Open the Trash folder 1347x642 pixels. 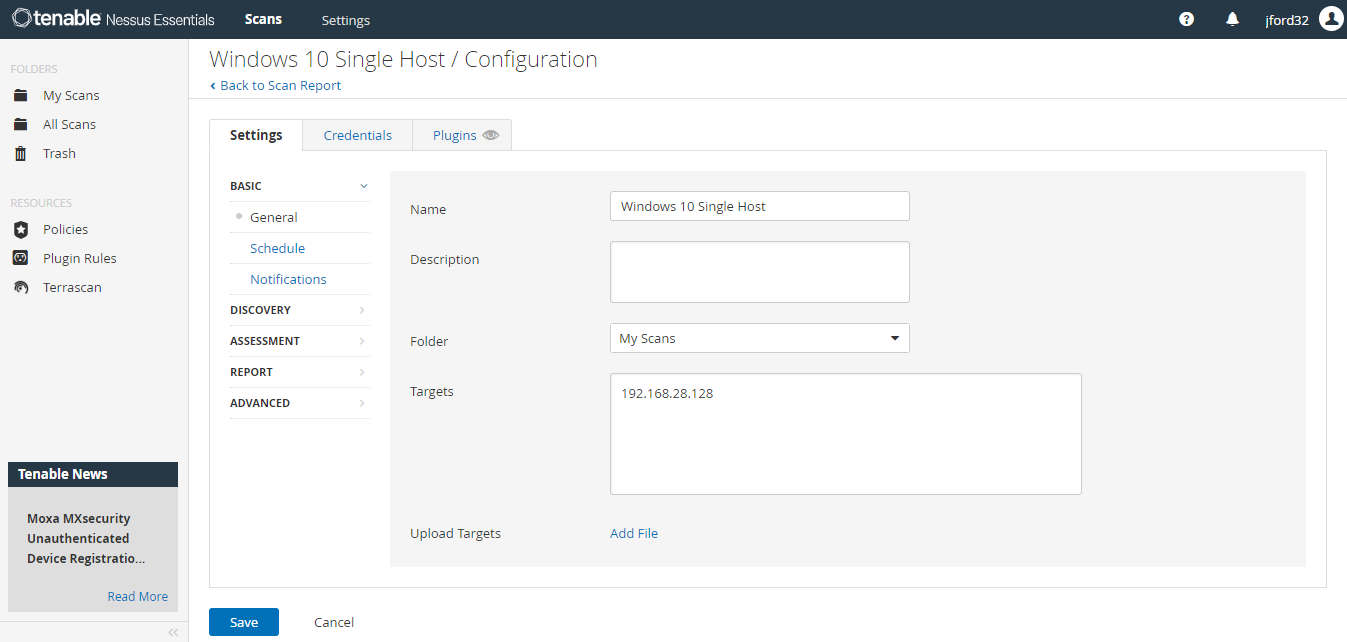tap(59, 153)
